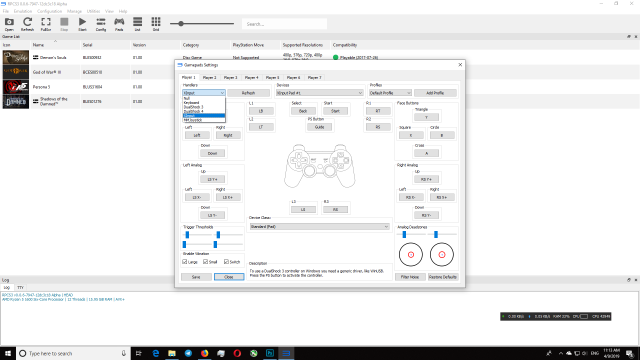Open the Pads gamepad toolbar icon
The image size is (640, 360).
[x=119, y=24]
